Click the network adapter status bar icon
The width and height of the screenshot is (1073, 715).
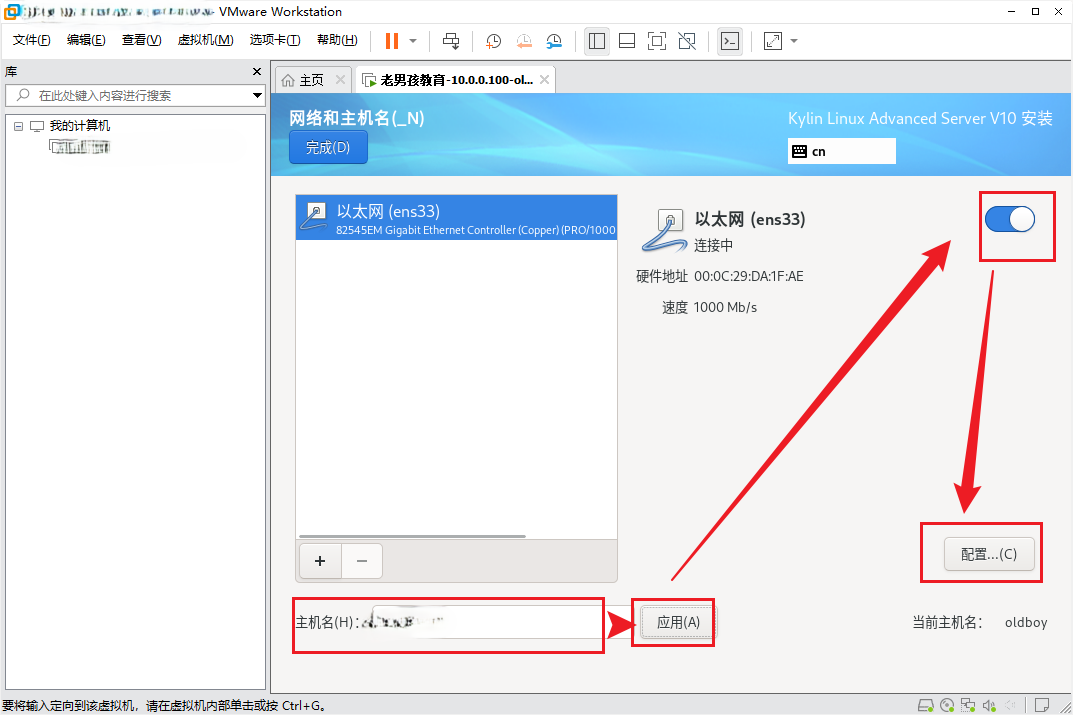pos(968,705)
